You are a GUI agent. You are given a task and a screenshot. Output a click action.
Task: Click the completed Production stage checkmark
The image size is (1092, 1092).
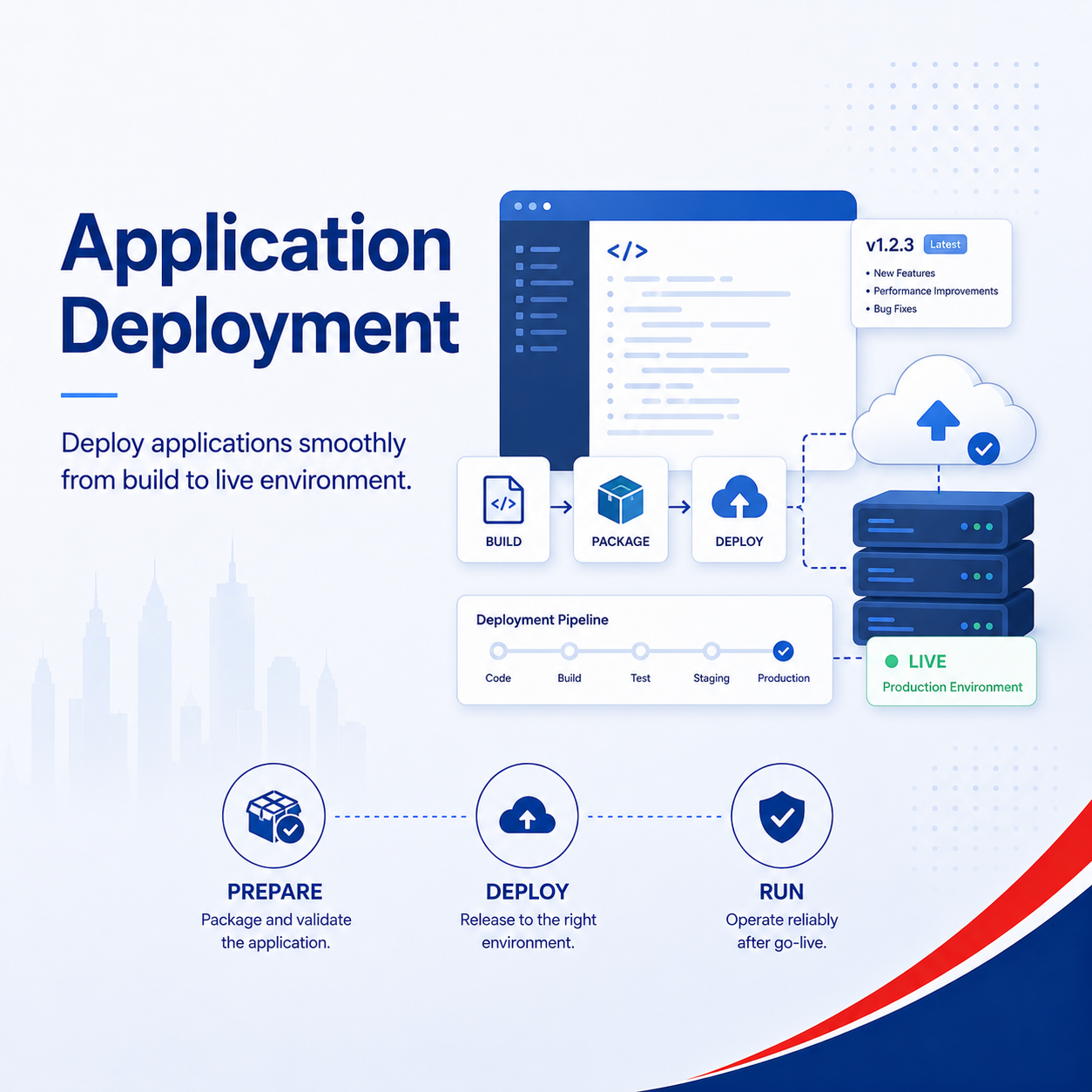click(783, 650)
